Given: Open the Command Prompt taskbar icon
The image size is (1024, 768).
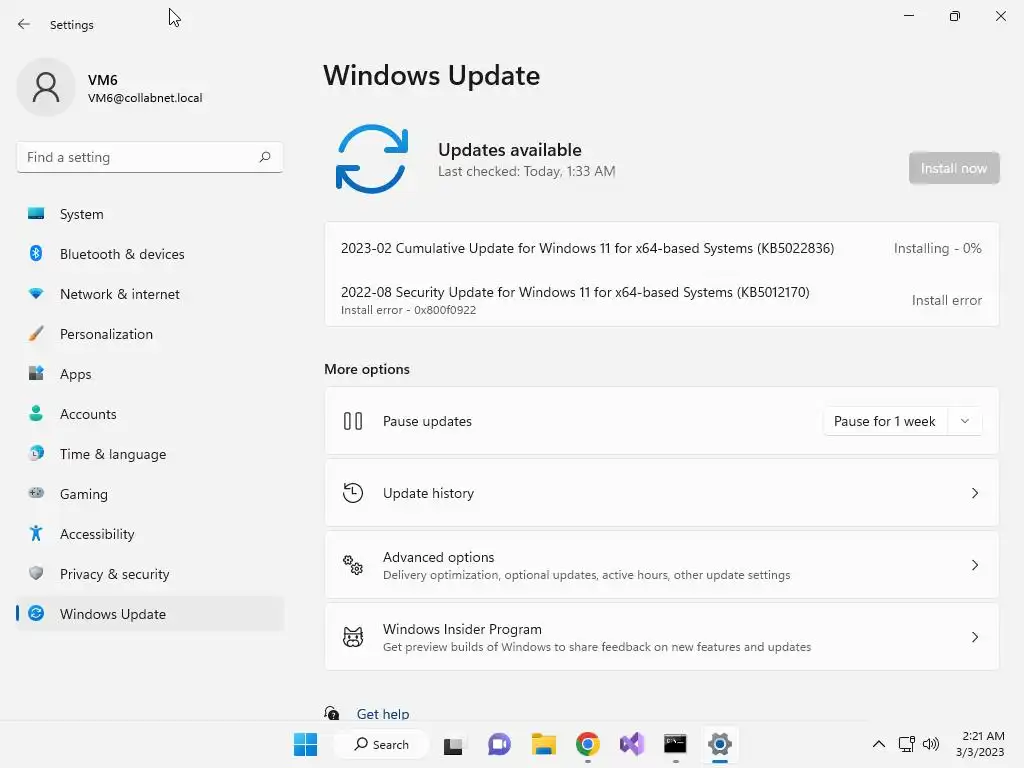Looking at the screenshot, I should [675, 744].
